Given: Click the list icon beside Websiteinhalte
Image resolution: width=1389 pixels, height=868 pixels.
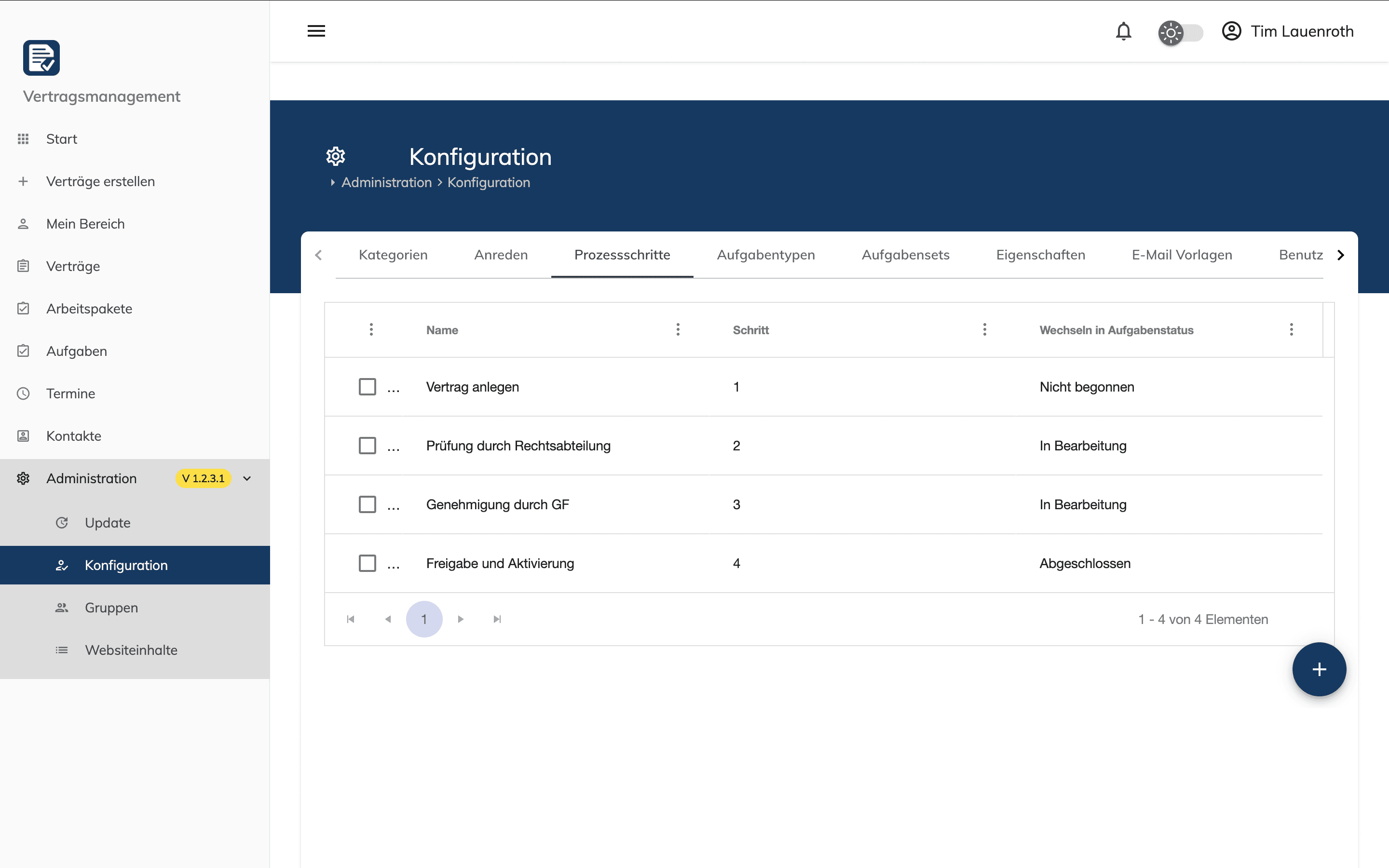Looking at the screenshot, I should [61, 651].
